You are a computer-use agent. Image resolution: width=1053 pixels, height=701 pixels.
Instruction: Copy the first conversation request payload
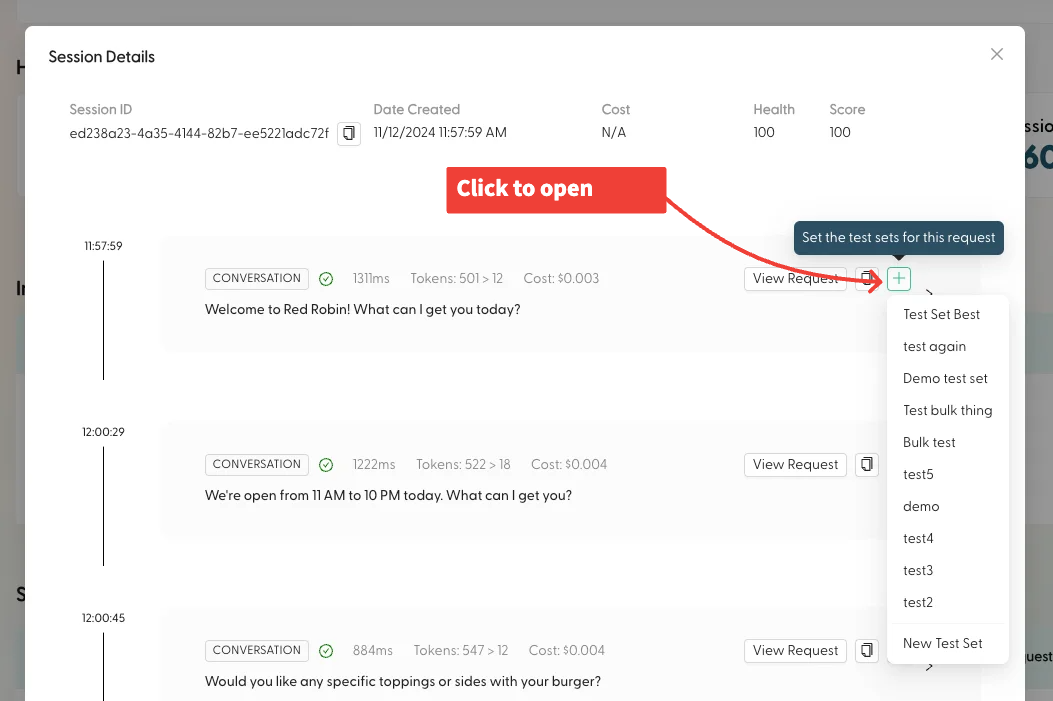point(866,279)
